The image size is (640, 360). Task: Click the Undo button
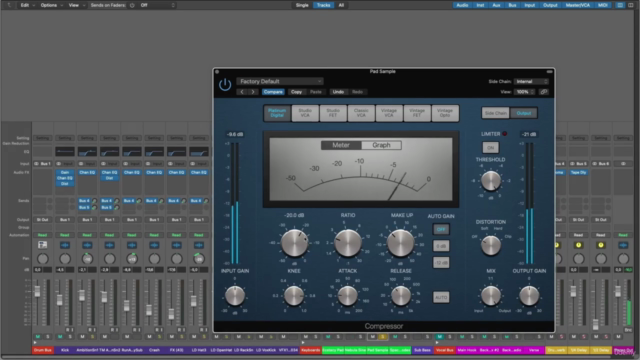tap(338, 92)
